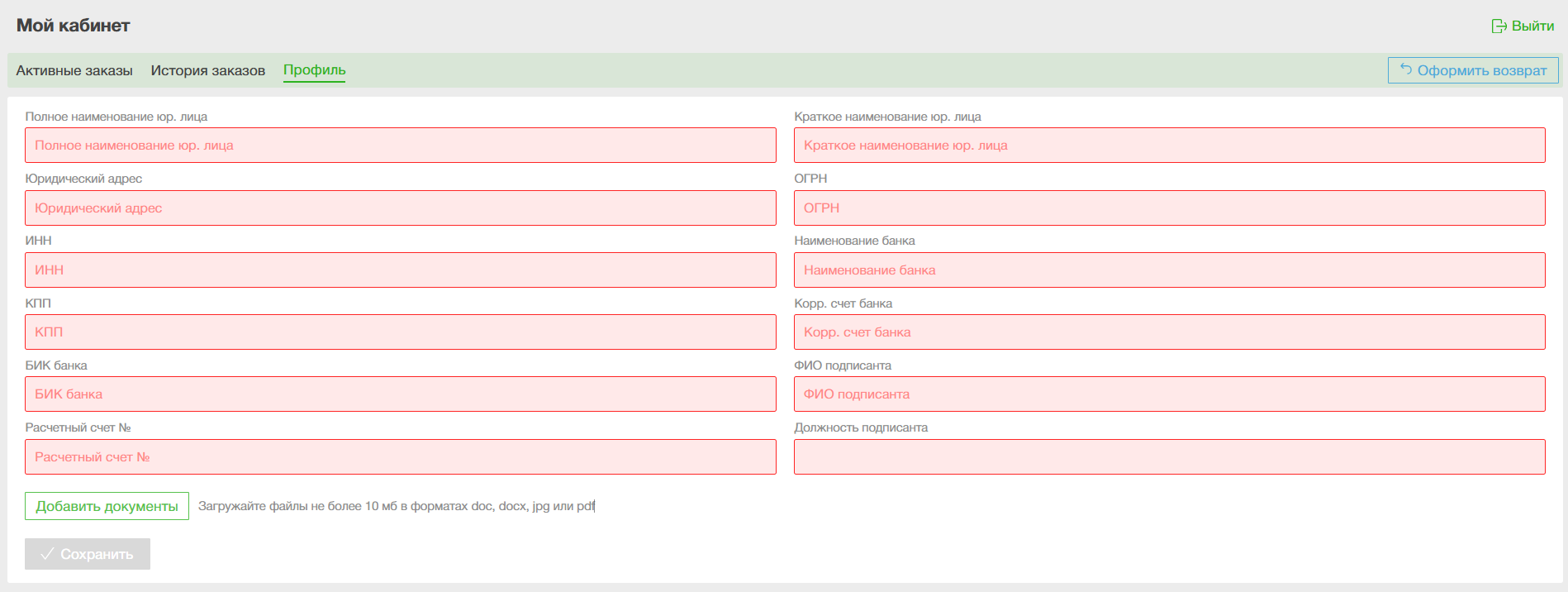Click the label Расчетный счет № above its field
Viewport: 1568px width, 592px height.
coord(78,427)
